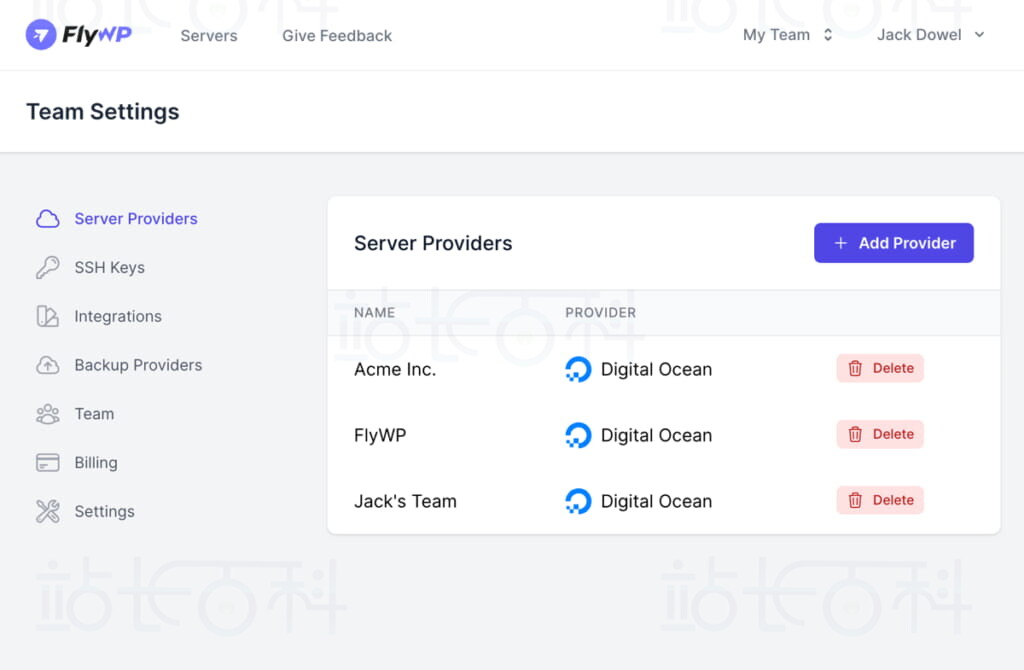Image resolution: width=1024 pixels, height=670 pixels.
Task: Click the Digital Ocean logo for Acme Inc.
Action: (578, 369)
